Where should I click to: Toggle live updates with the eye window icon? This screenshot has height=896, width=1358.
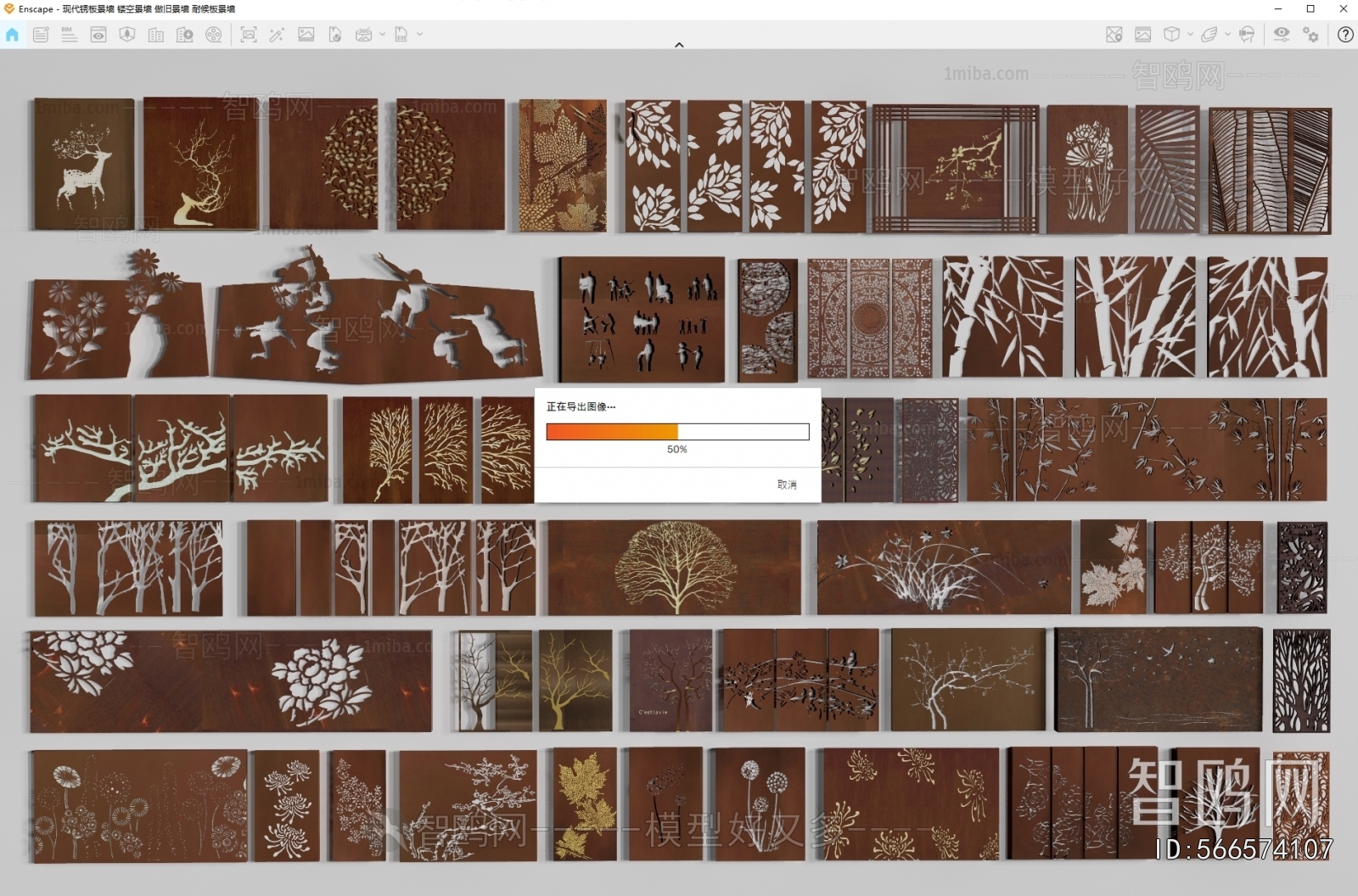pos(98,35)
